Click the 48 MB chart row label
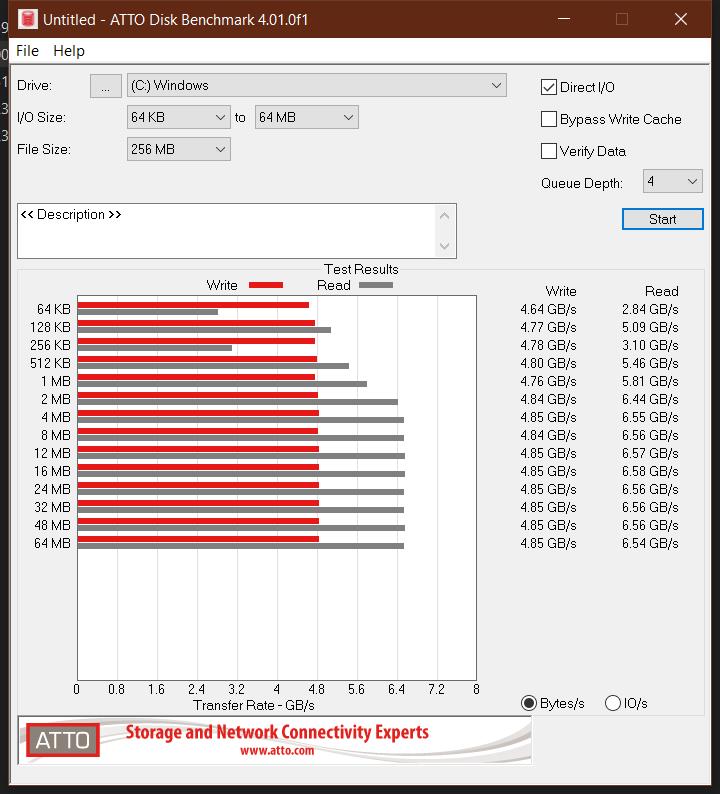Screen dimensions: 720x794 coord(52,525)
